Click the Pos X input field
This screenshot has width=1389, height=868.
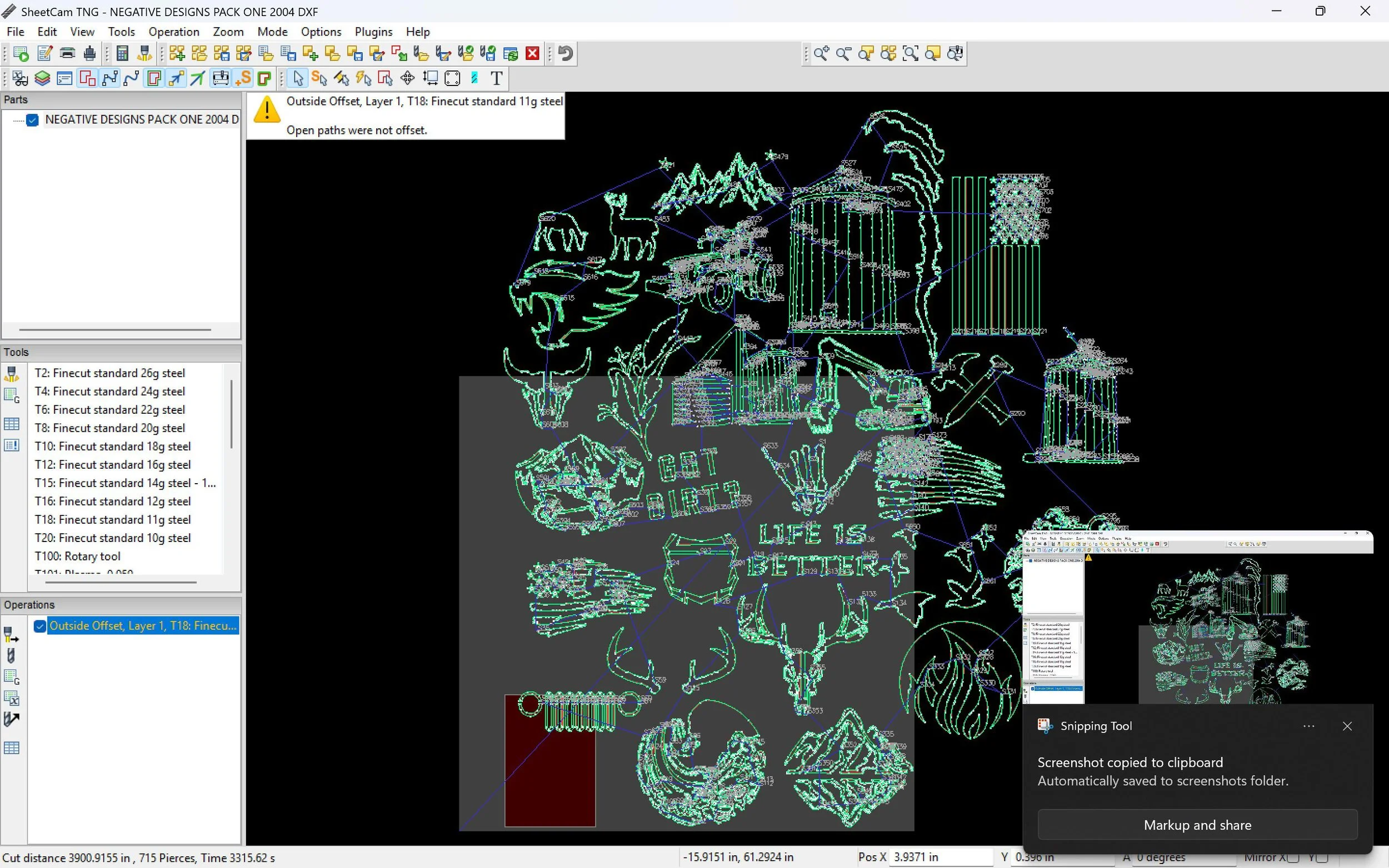pos(940,857)
